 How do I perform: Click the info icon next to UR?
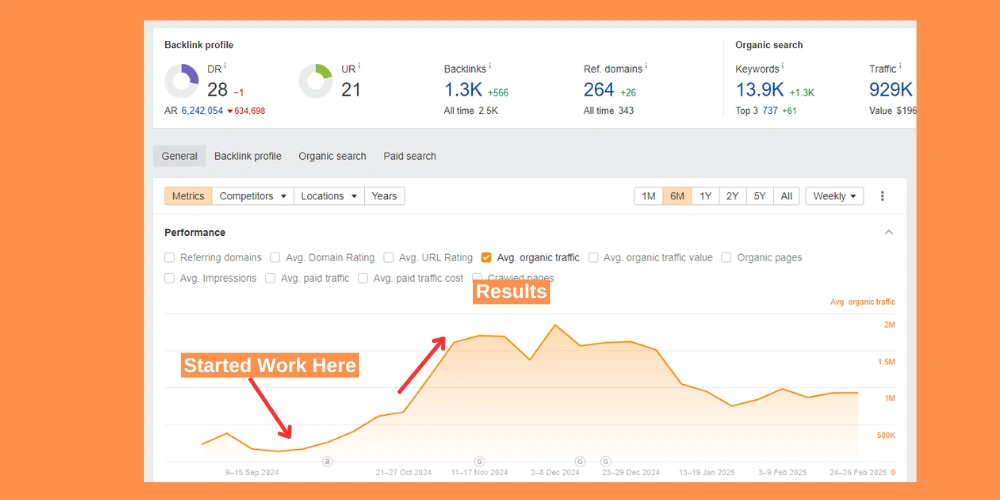tap(359, 66)
